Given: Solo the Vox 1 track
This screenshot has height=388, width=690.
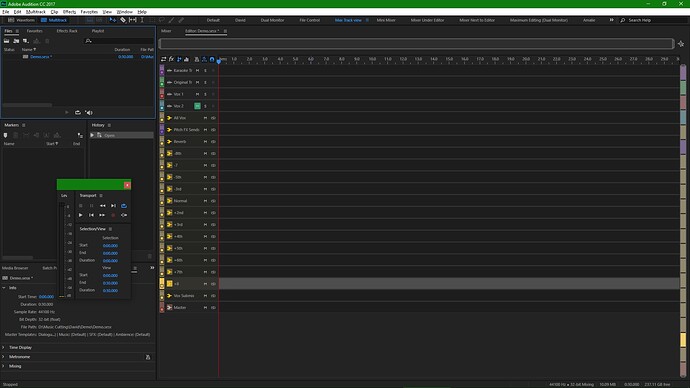Looking at the screenshot, I should [205, 94].
